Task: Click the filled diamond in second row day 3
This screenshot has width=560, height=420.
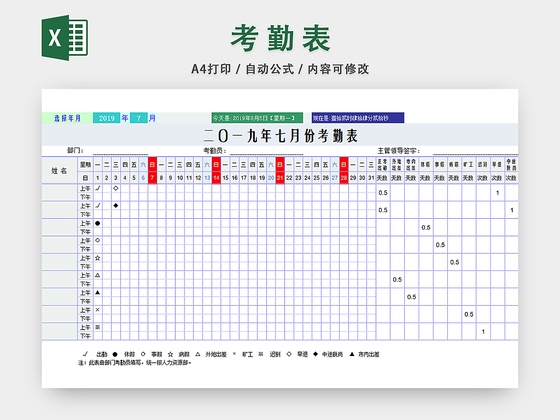Action: click(116, 206)
